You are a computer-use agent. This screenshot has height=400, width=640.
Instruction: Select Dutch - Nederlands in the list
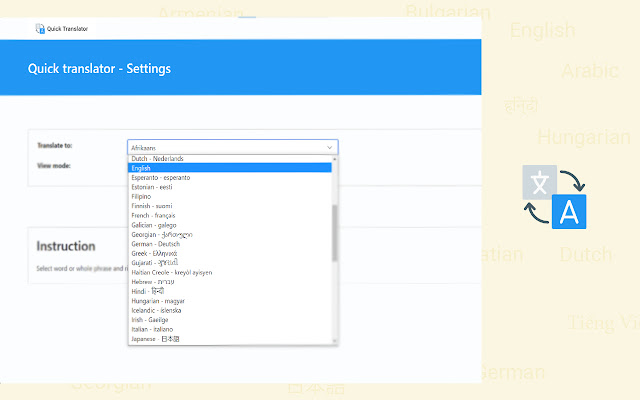(x=230, y=158)
